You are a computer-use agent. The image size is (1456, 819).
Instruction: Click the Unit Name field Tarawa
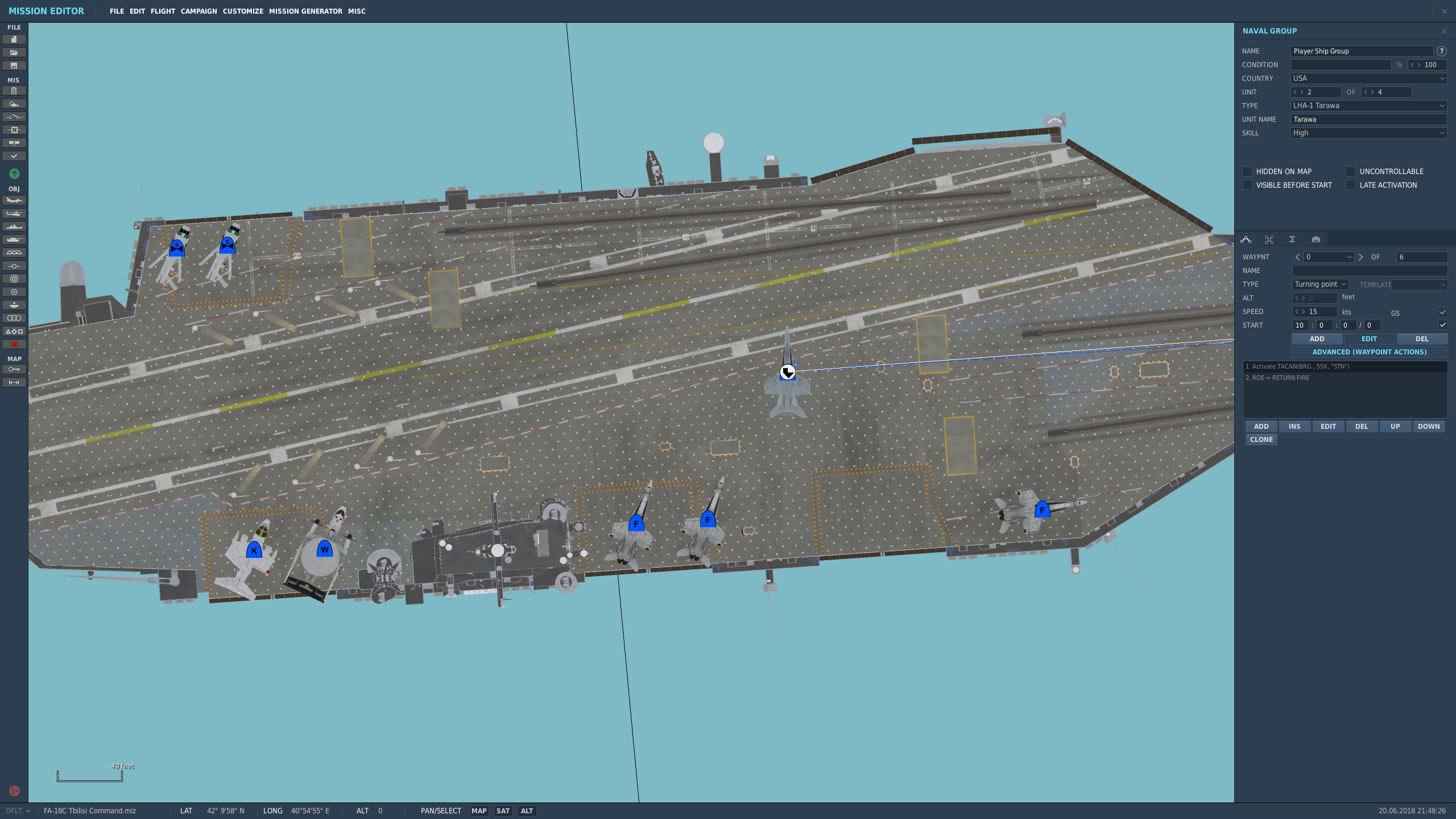(x=1368, y=119)
